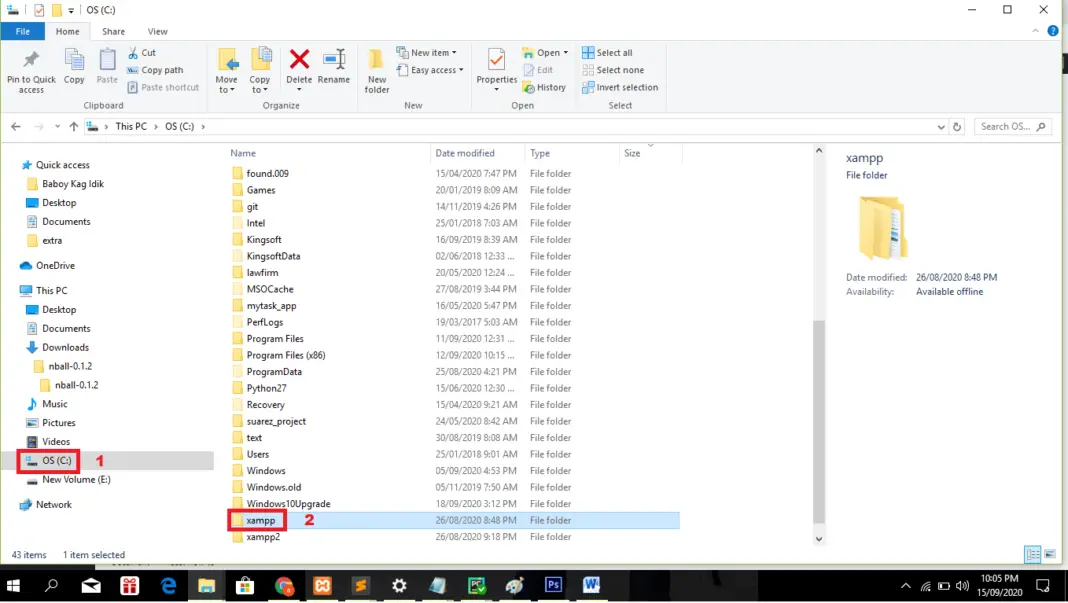Click the Delete icon in ribbon
This screenshot has height=603, width=1068.
click(299, 67)
